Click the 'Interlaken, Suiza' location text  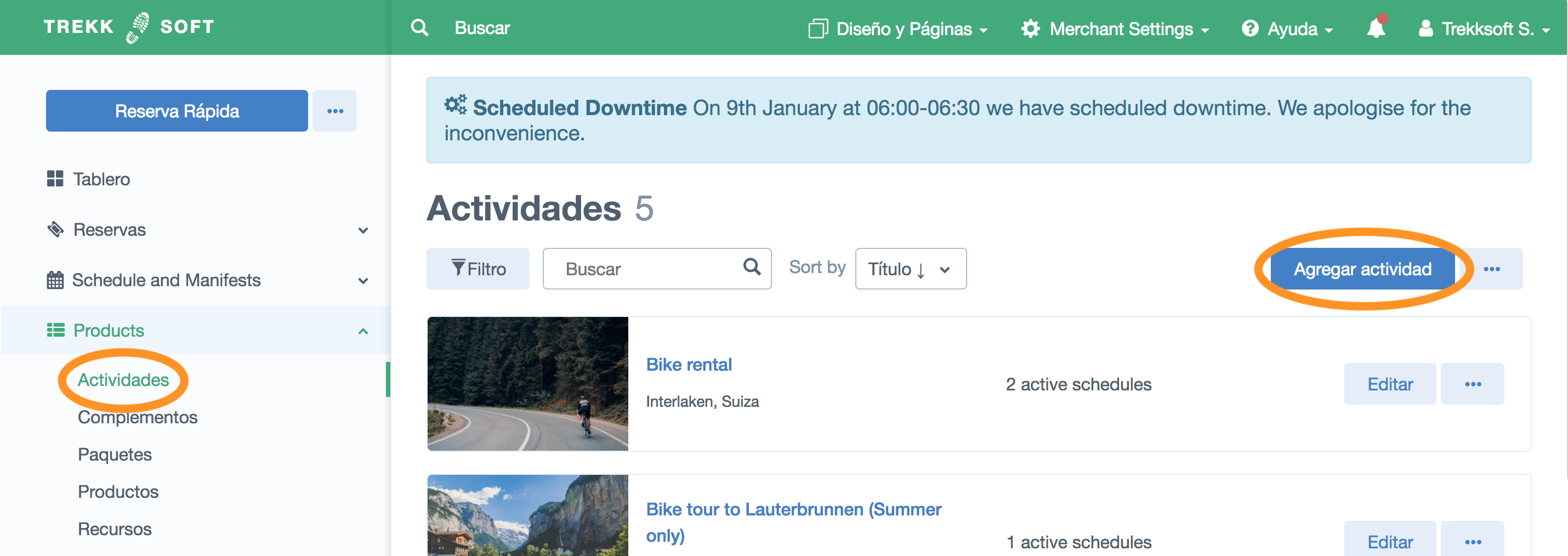(x=702, y=401)
